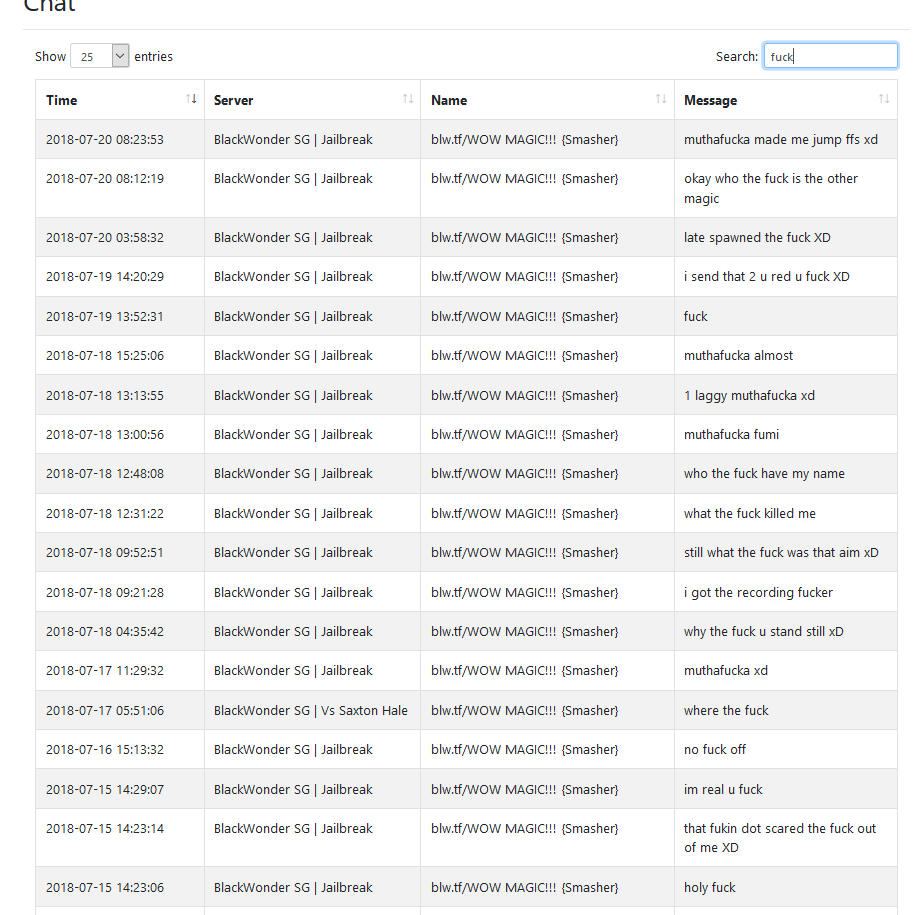Click the Message column sort arrows icon
This screenshot has width=924, height=915.
pyautogui.click(x=884, y=99)
